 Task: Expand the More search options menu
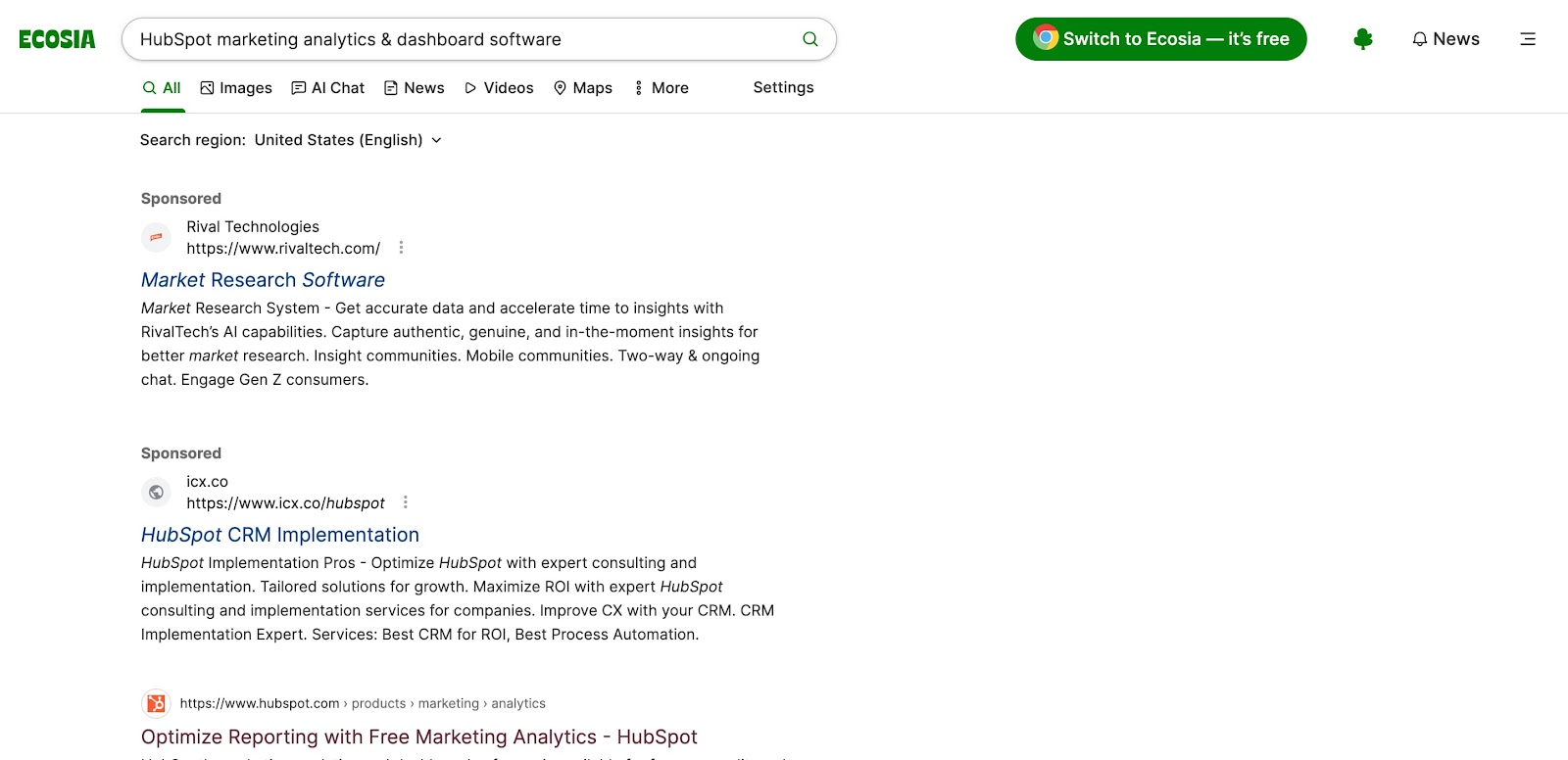coord(661,88)
